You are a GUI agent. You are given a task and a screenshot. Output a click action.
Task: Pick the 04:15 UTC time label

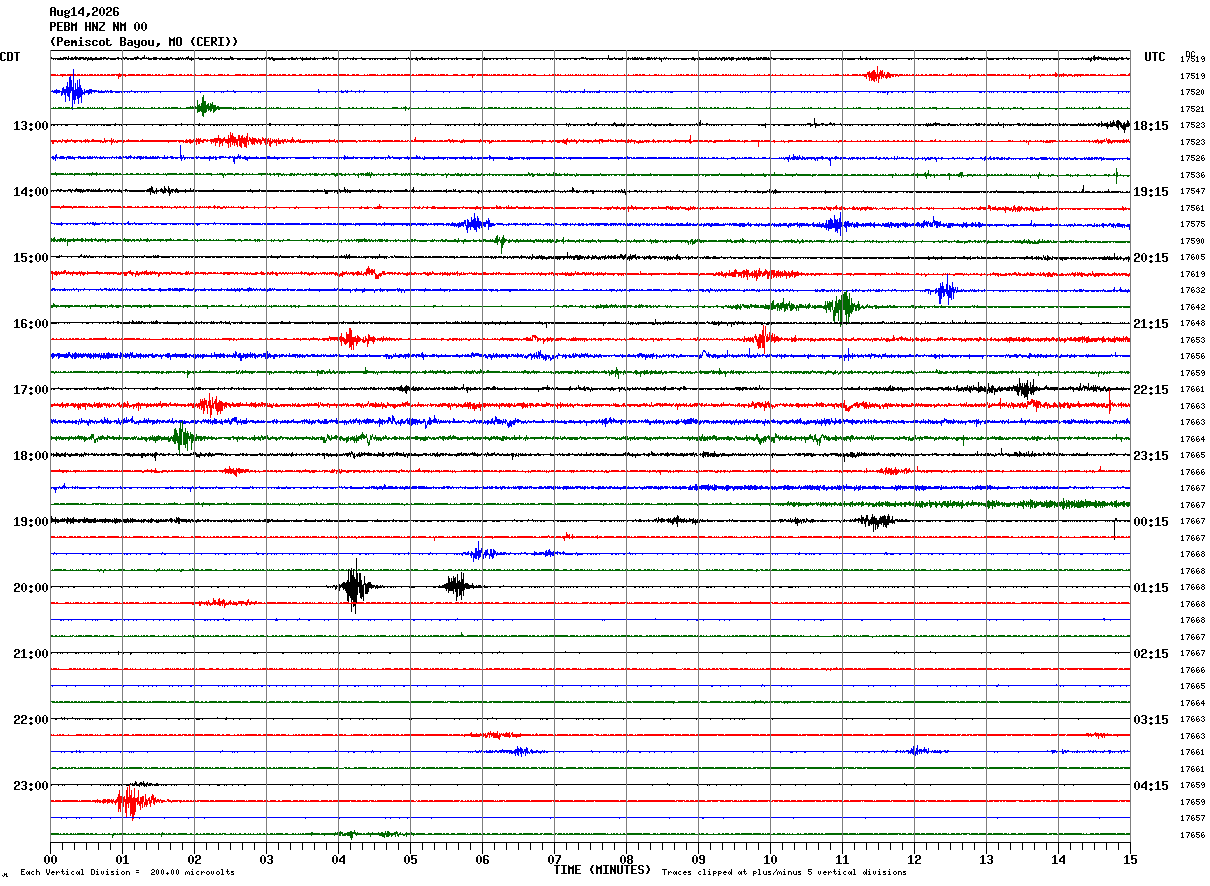click(x=1151, y=786)
